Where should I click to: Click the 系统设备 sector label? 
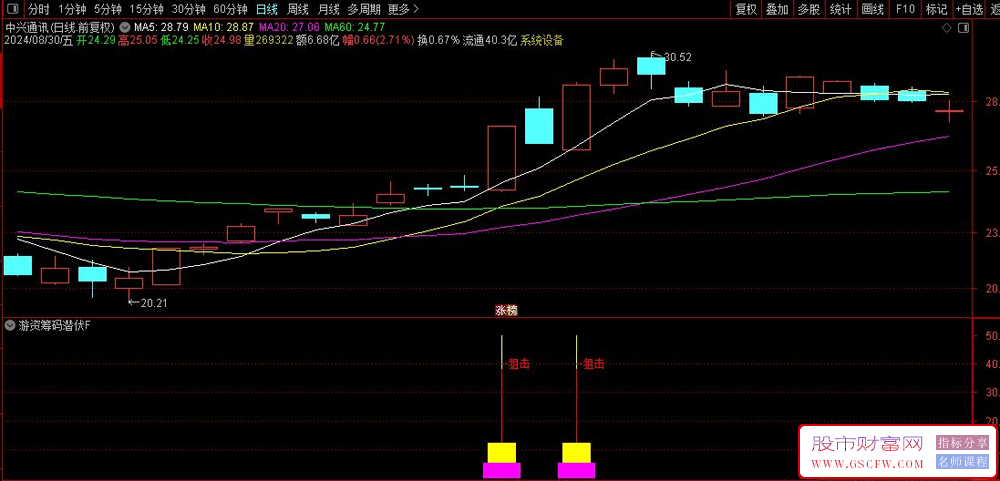542,40
